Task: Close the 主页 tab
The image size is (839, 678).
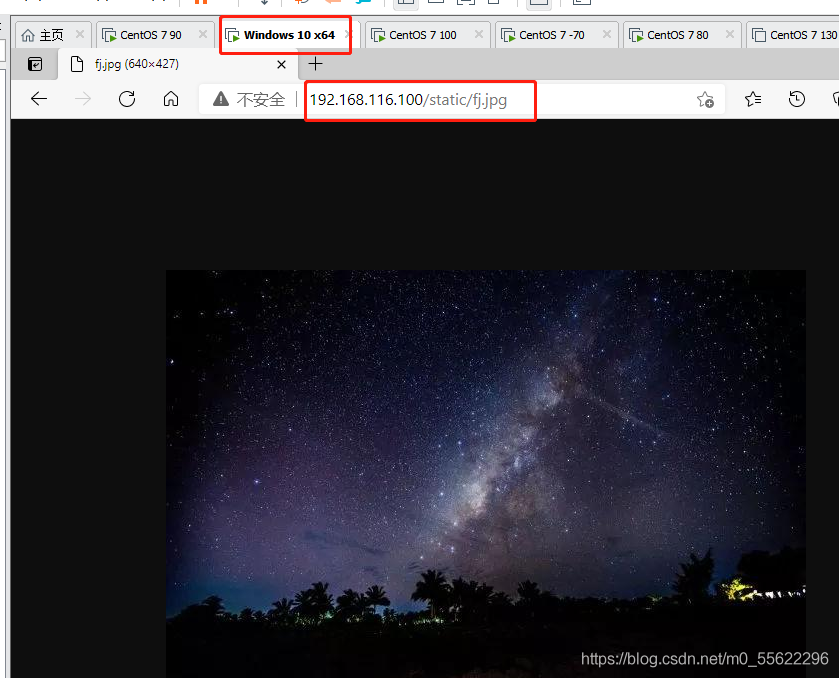Action: (x=80, y=35)
